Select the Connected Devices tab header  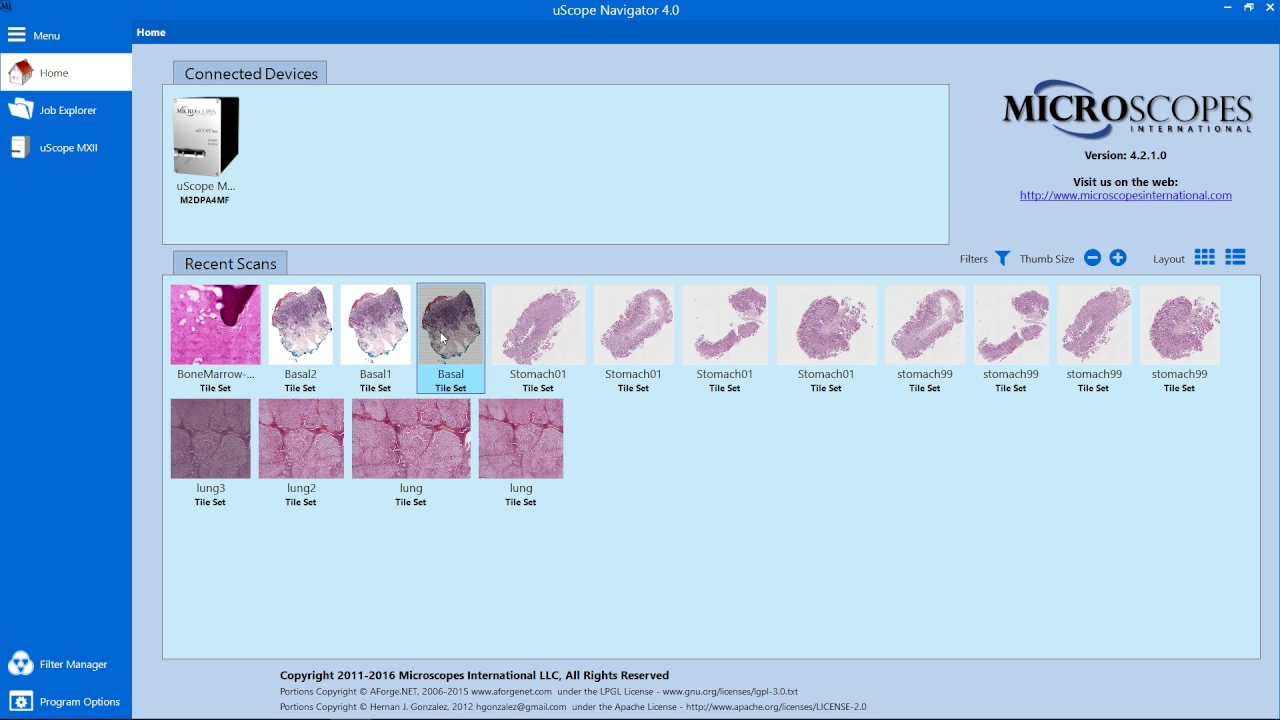pyautogui.click(x=250, y=73)
